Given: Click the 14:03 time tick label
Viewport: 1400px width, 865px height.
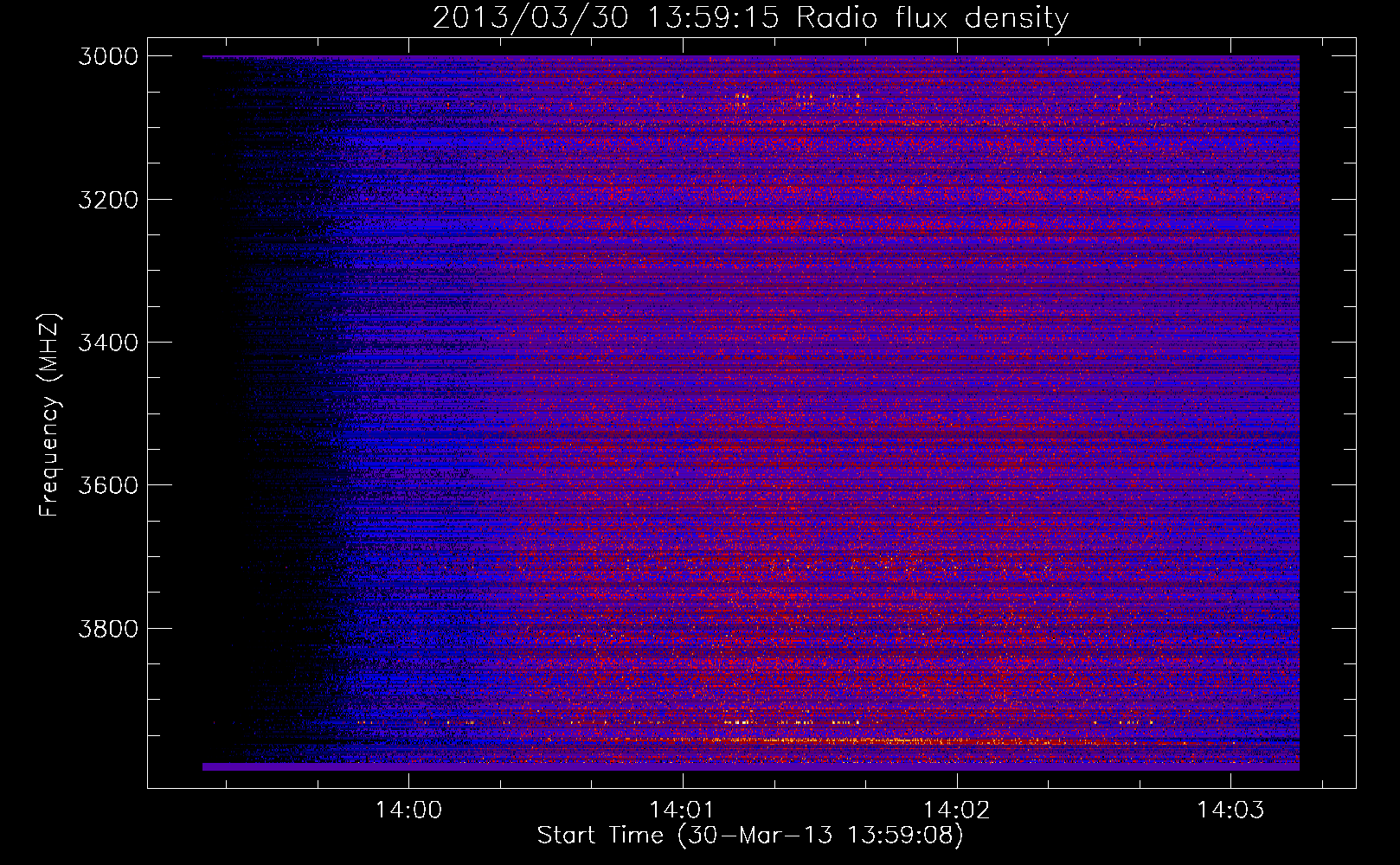Looking at the screenshot, I should (x=1230, y=811).
